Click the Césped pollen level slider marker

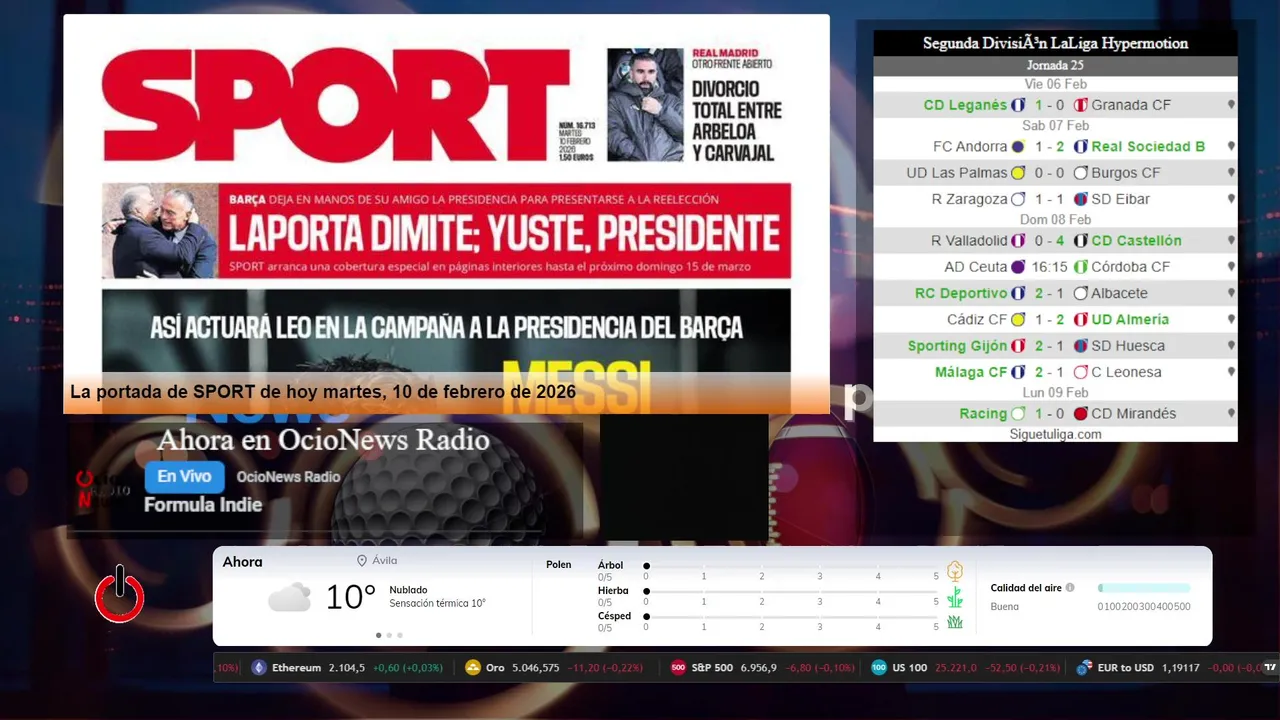click(x=646, y=617)
